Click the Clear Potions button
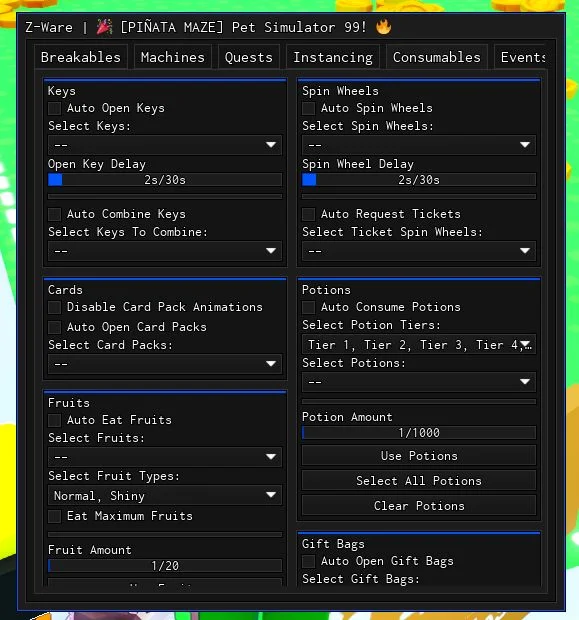This screenshot has height=620, width=579. coord(419,506)
